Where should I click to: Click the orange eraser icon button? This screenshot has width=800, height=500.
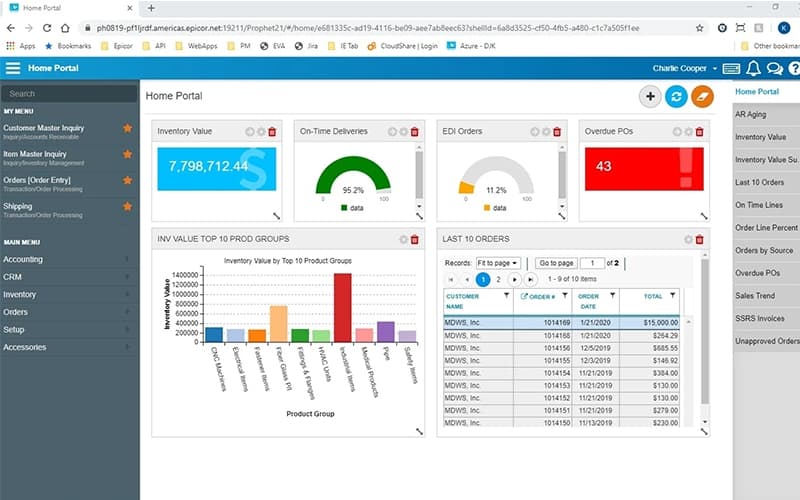pyautogui.click(x=703, y=96)
